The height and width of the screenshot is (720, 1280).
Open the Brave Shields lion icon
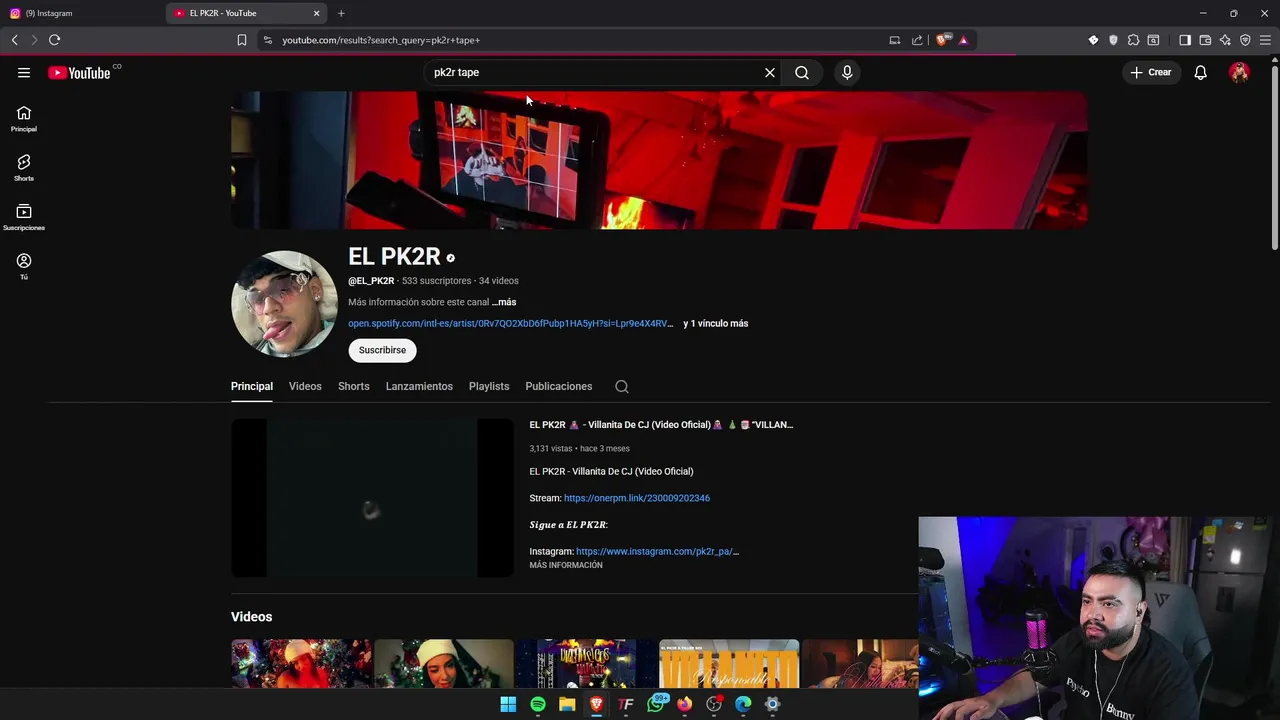[942, 40]
